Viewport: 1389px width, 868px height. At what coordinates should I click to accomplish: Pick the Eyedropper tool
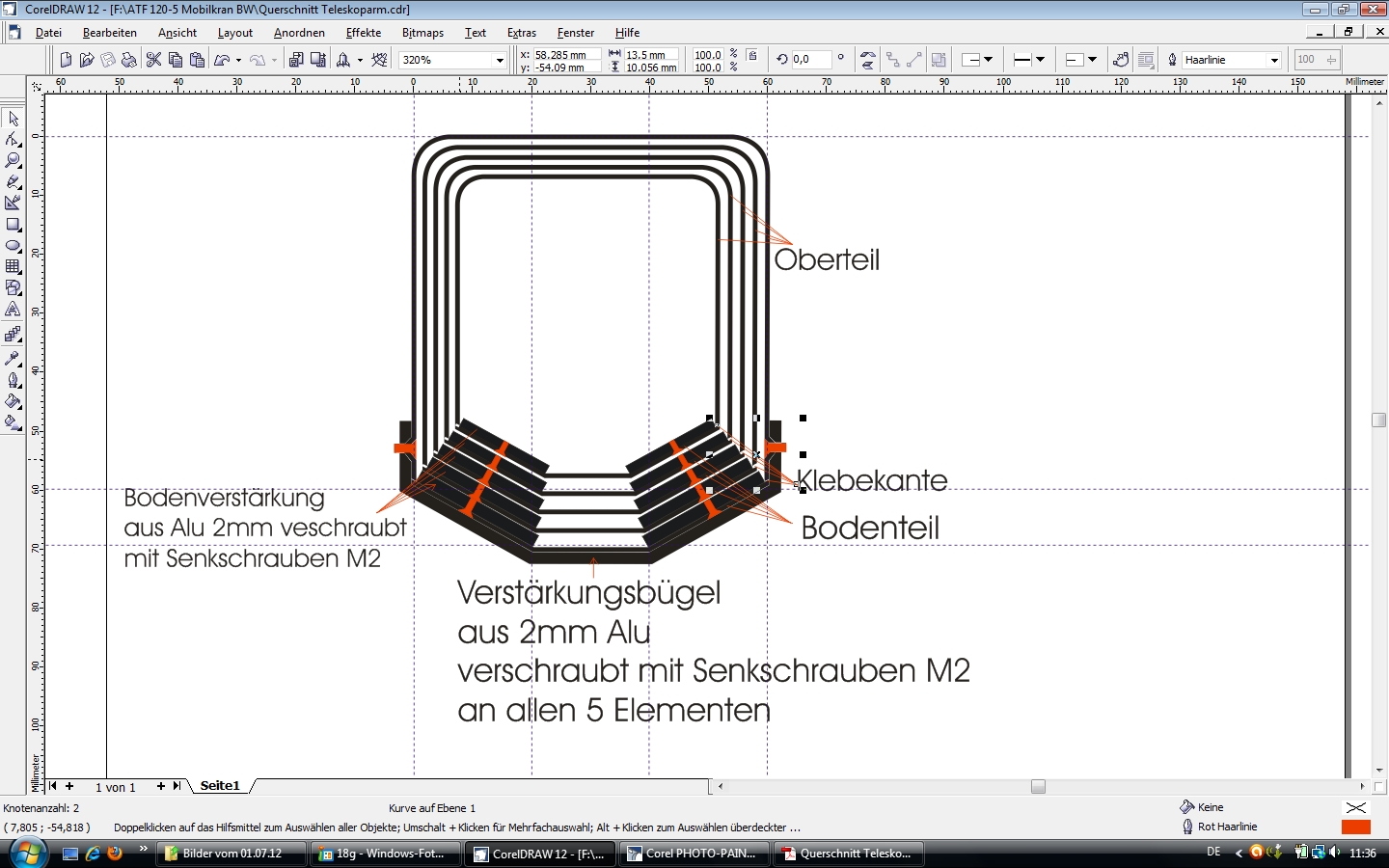click(x=14, y=358)
